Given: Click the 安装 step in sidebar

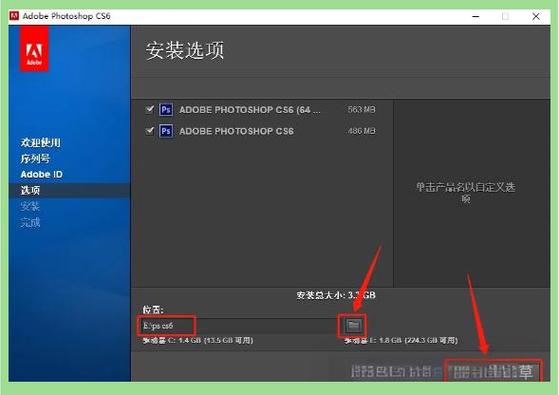Looking at the screenshot, I should (x=30, y=206).
